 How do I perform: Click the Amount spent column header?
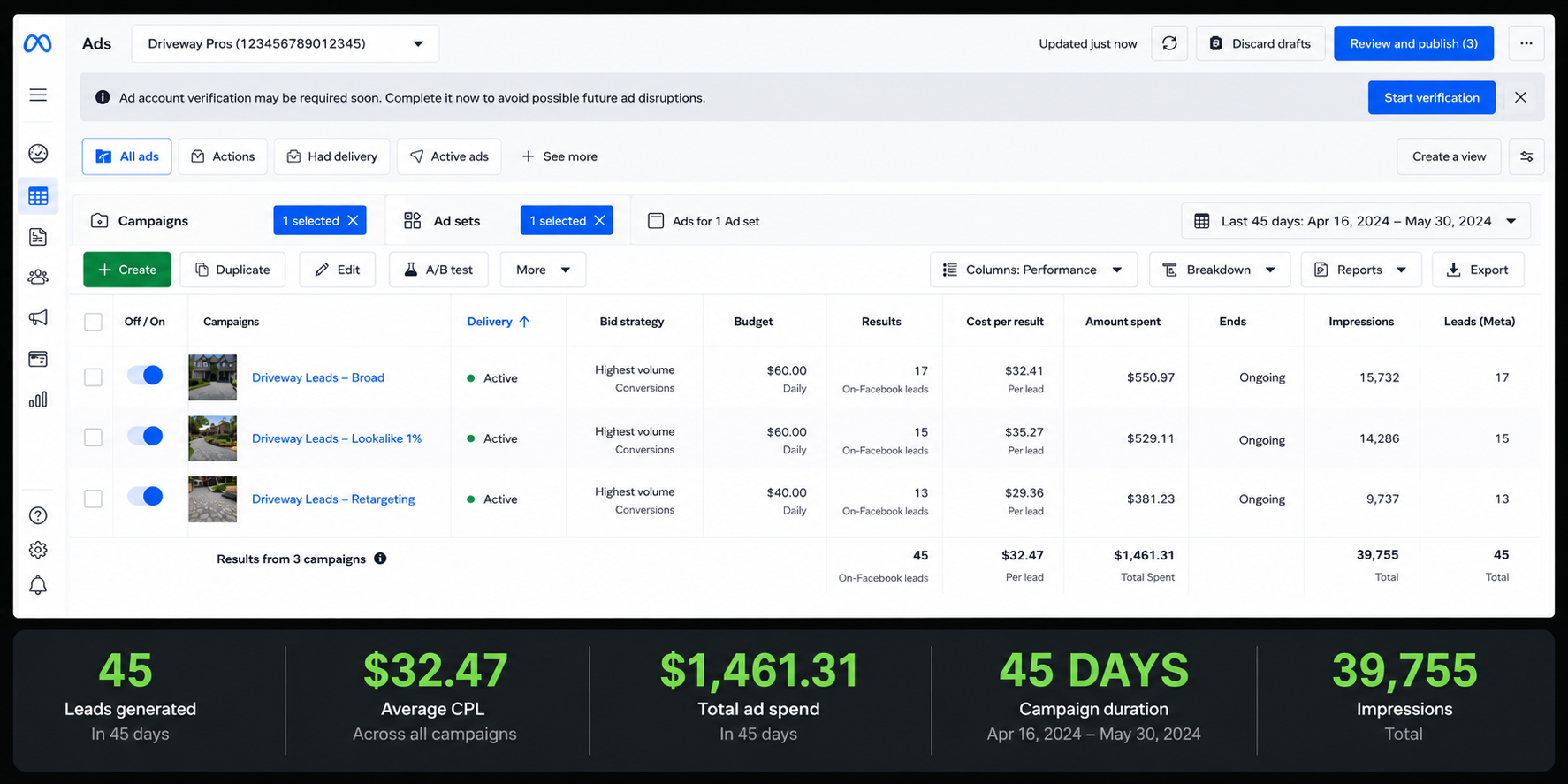[1123, 322]
